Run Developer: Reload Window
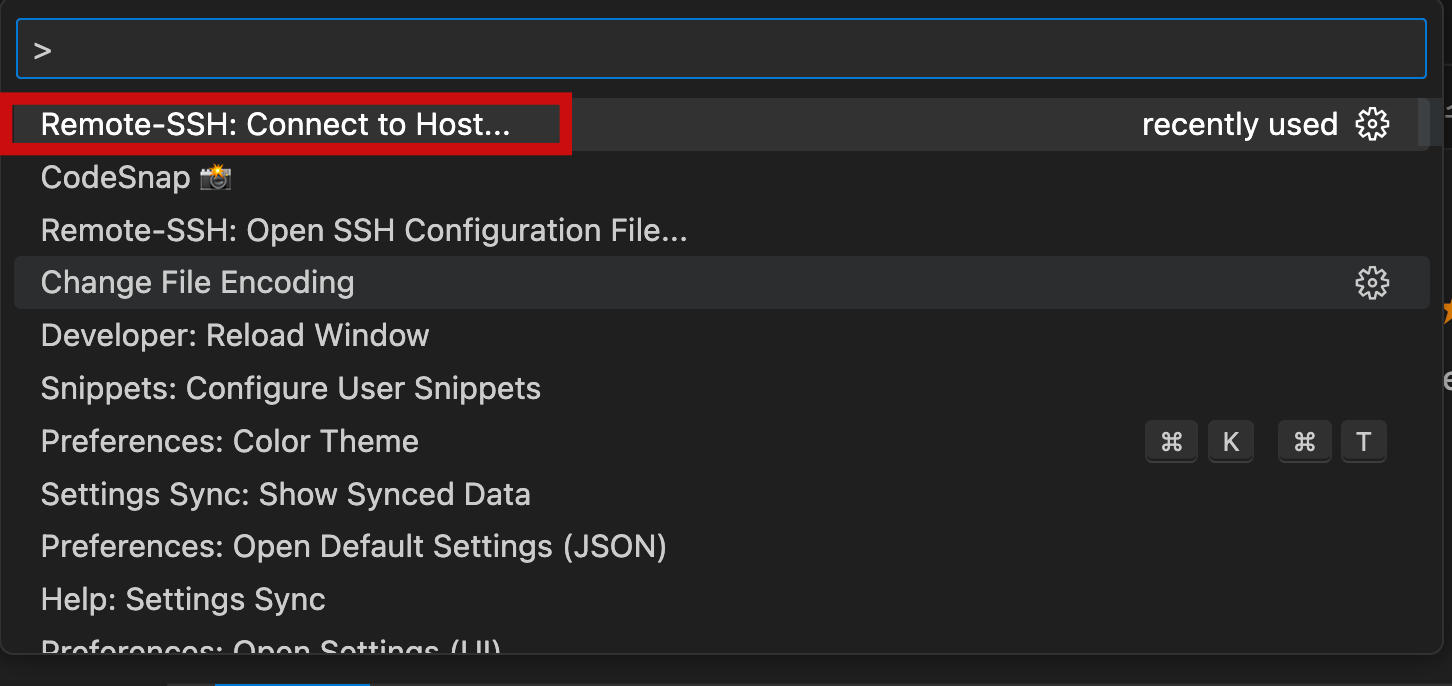 click(x=722, y=336)
